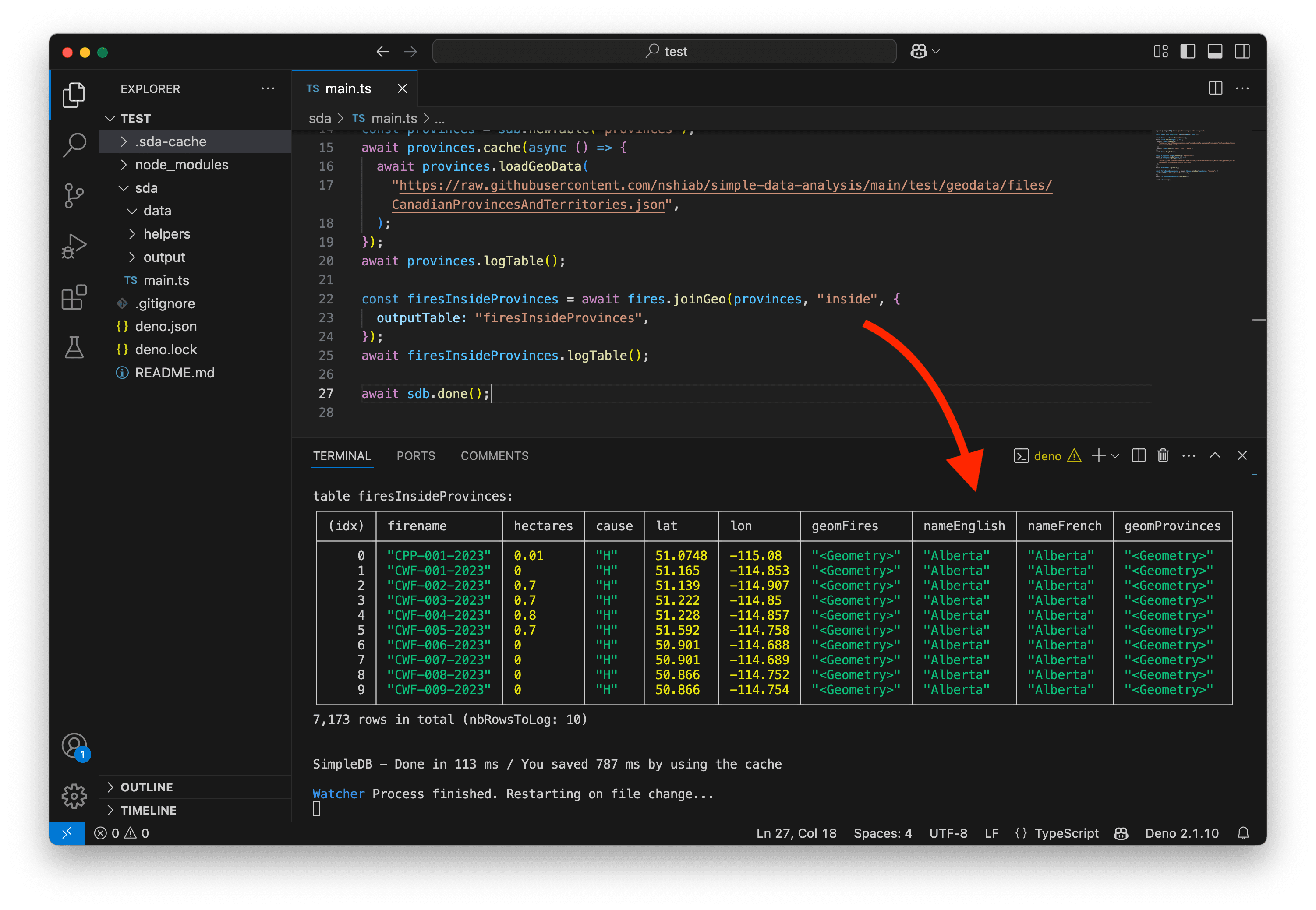Click the test command center search box
The image size is (1316, 910).
(664, 52)
